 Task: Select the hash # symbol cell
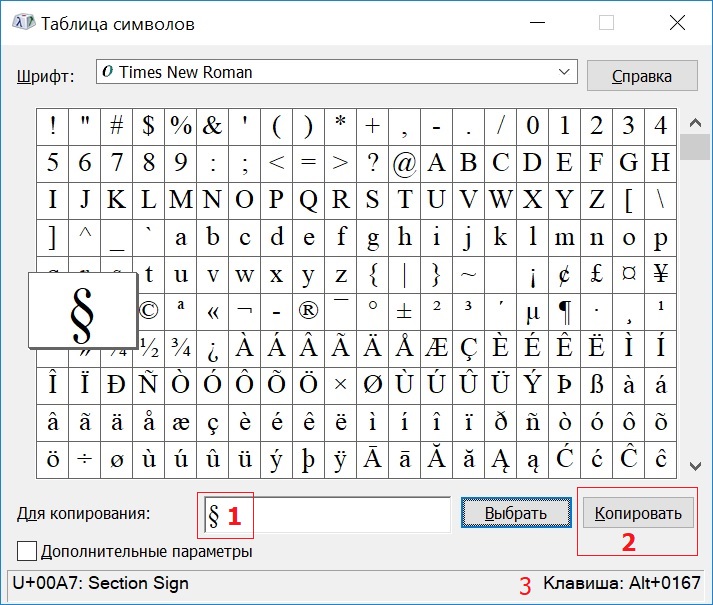(x=116, y=126)
